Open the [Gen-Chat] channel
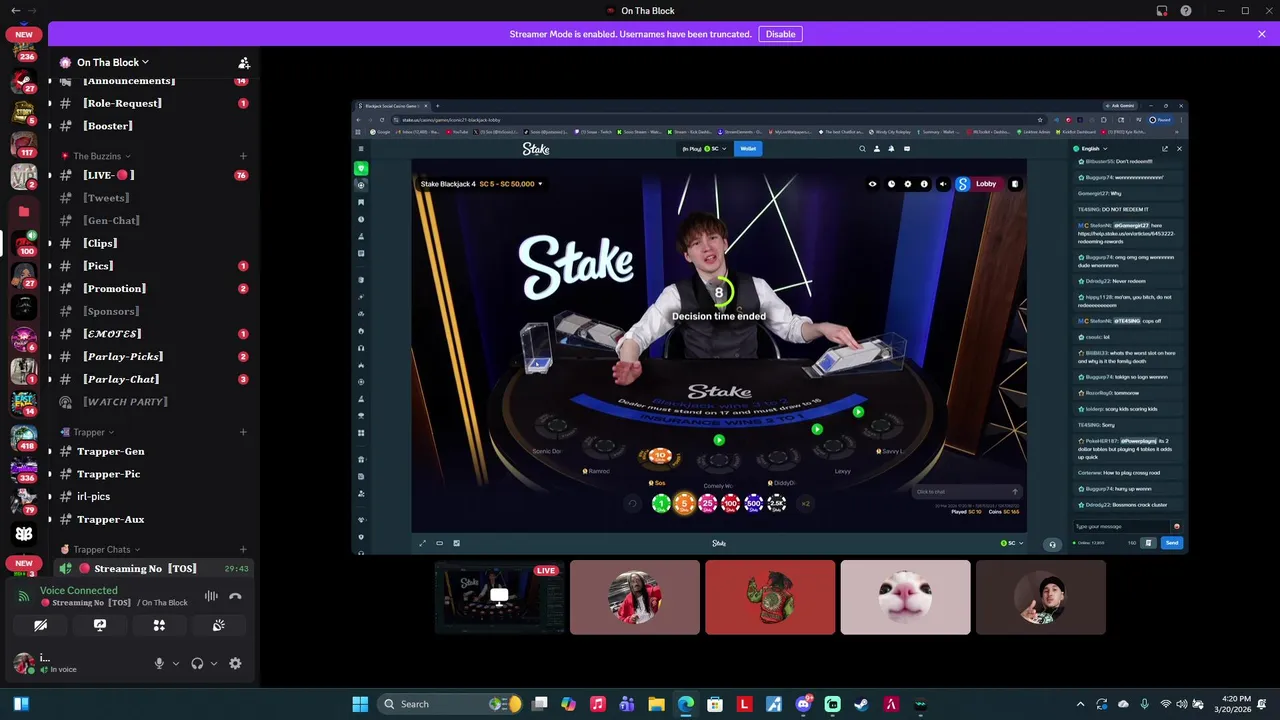The width and height of the screenshot is (1280, 720). [x=154, y=220]
